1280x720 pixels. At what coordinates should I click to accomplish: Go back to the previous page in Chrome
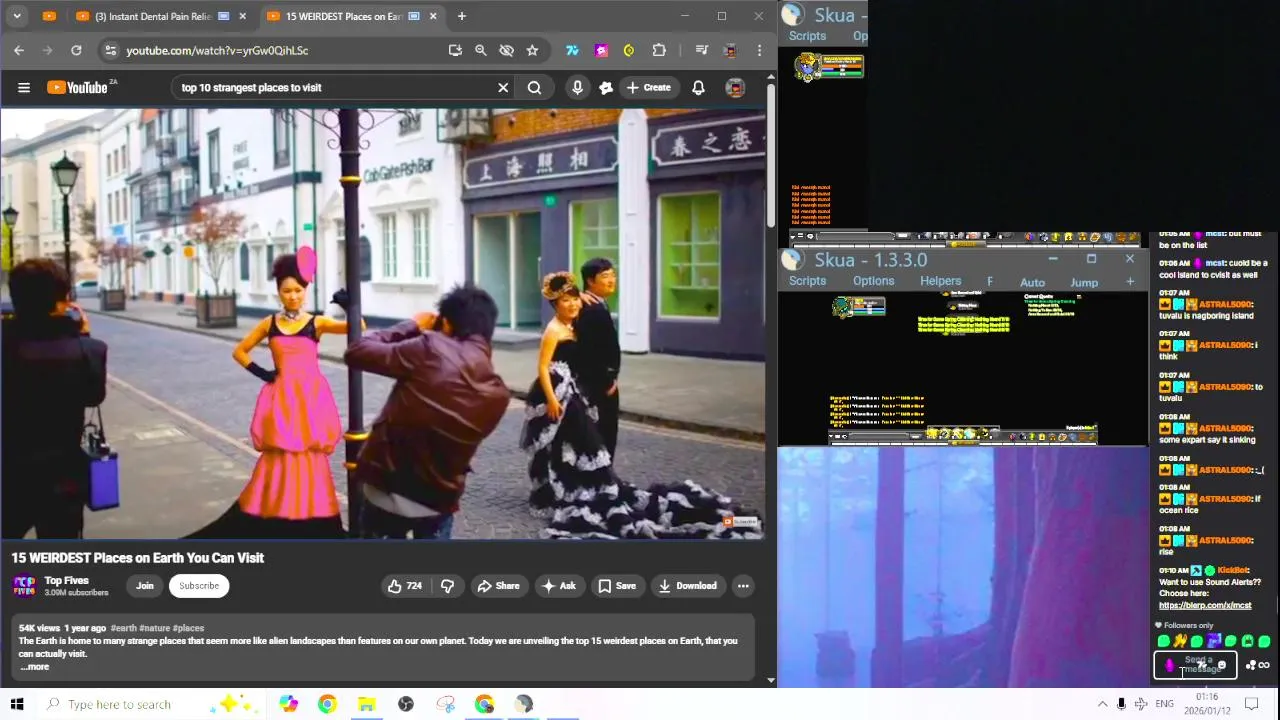[19, 50]
